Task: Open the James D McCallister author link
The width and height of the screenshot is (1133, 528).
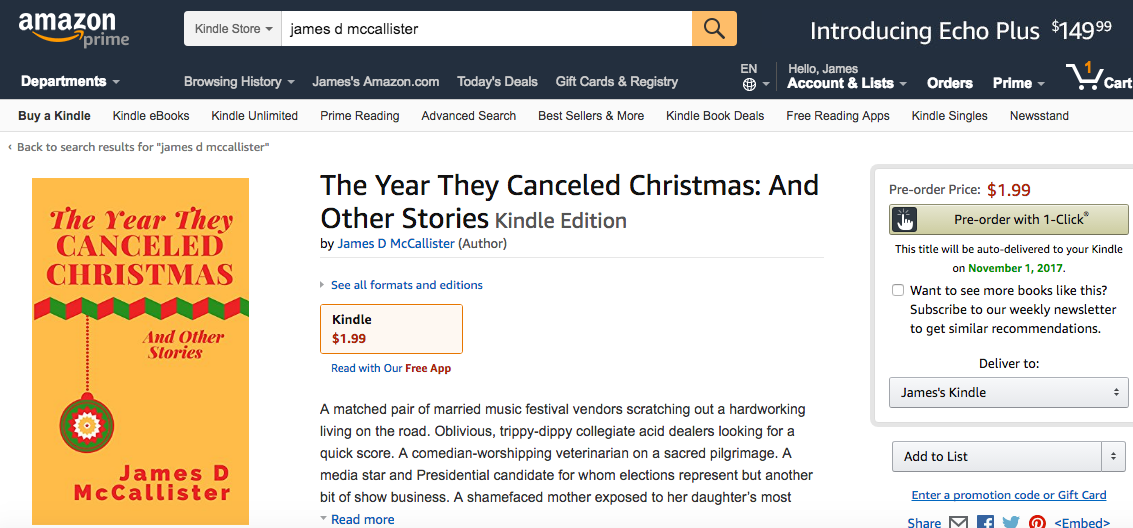Action: (396, 243)
